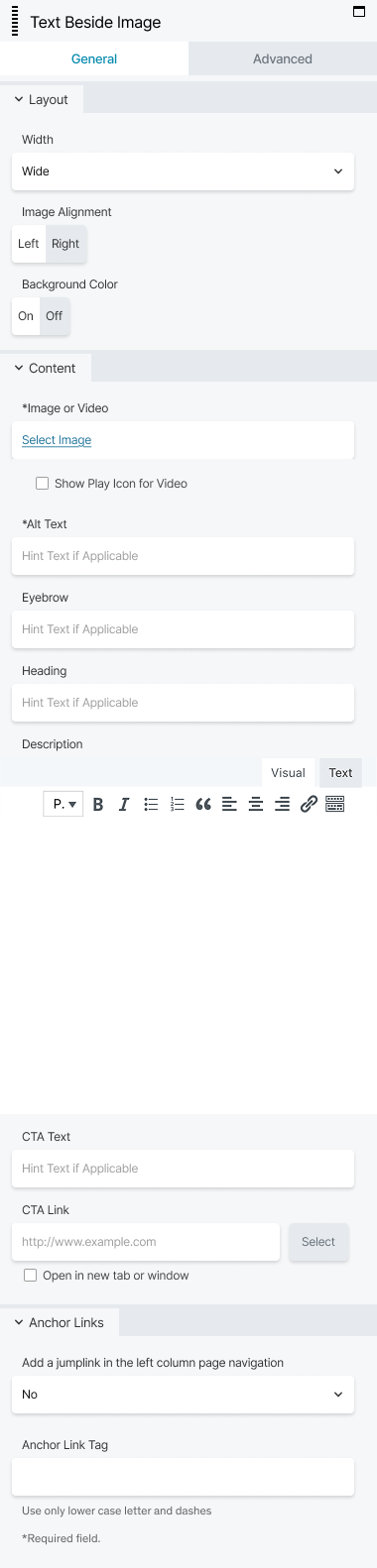
Task: Toggle the editor toolbar with the keyboard icon
Action: pyautogui.click(x=335, y=805)
